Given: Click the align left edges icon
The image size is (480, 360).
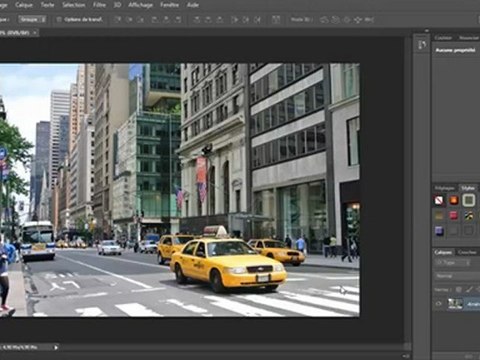Looking at the screenshot, I should point(155,20).
